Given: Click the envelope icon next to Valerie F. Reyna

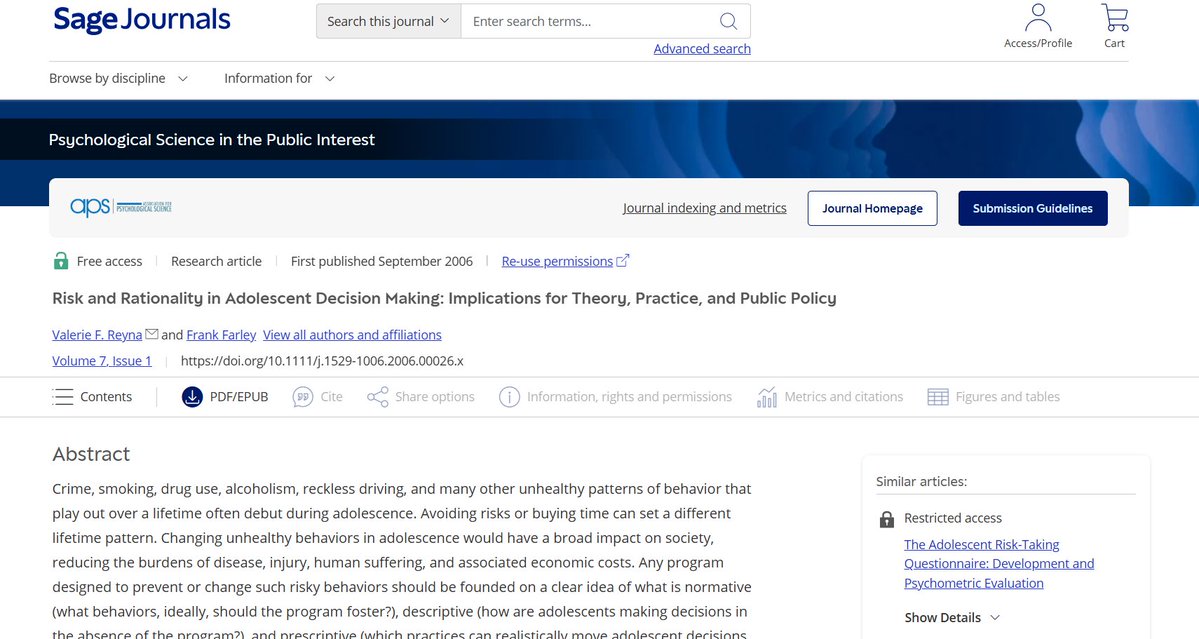Looking at the screenshot, I should pyautogui.click(x=151, y=334).
